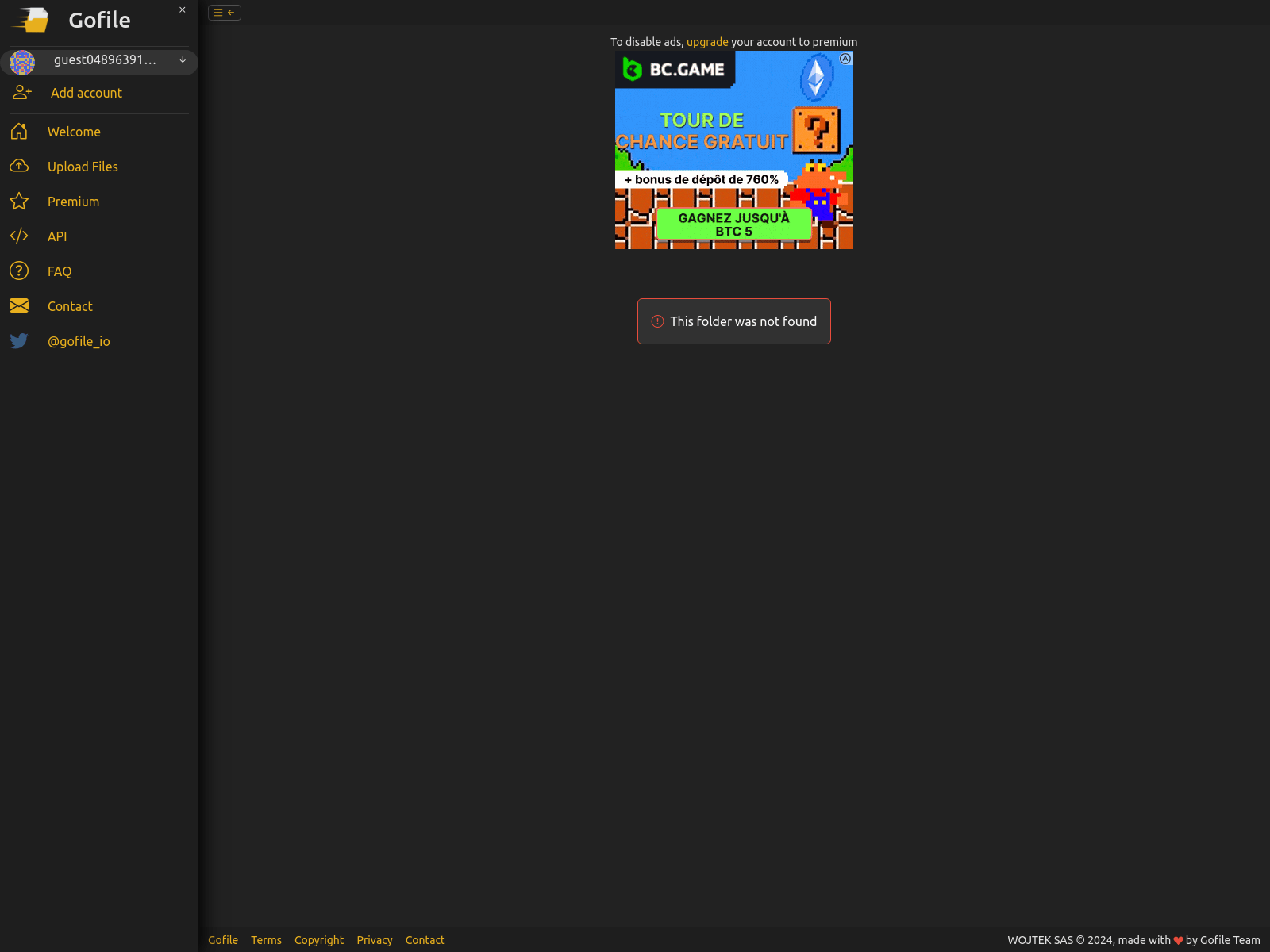The height and width of the screenshot is (952, 1270).
Task: Open the FAQ menu item
Action: point(60,271)
